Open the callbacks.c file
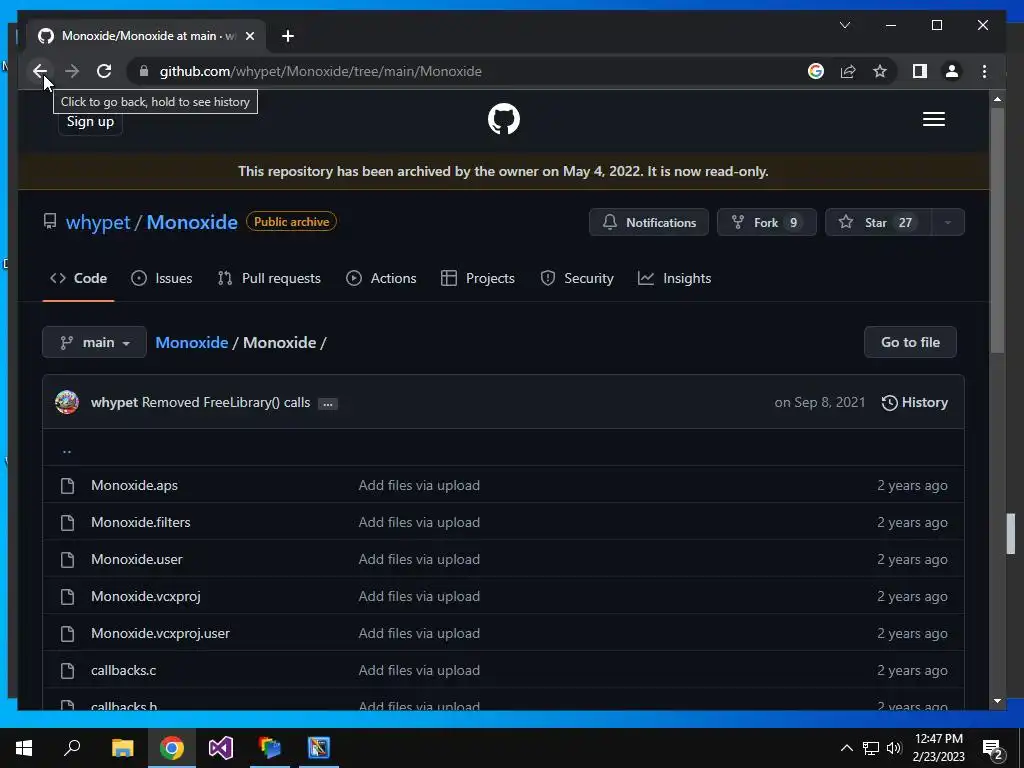This screenshot has width=1024, height=768. (123, 671)
